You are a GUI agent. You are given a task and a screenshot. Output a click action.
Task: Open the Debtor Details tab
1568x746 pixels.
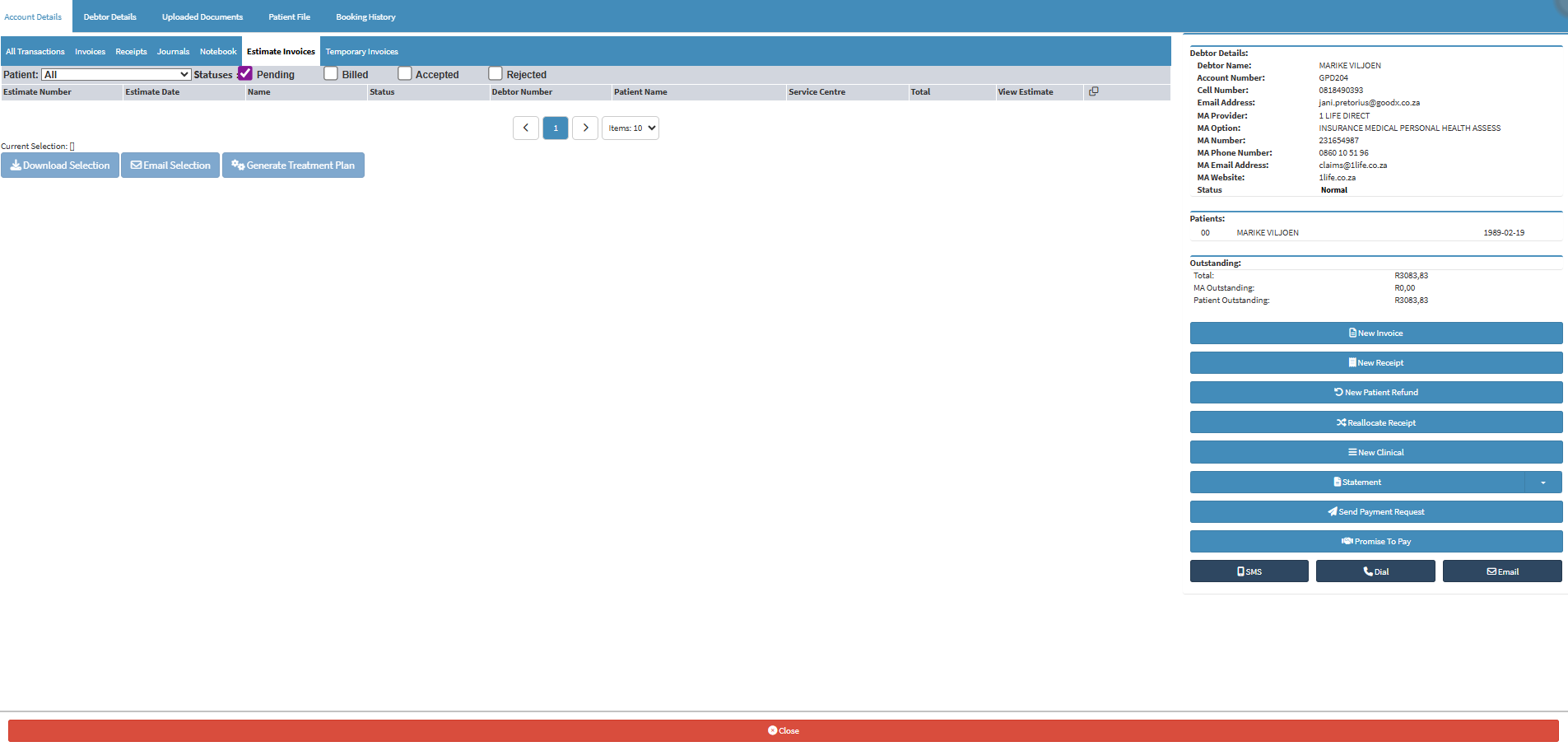coord(110,16)
